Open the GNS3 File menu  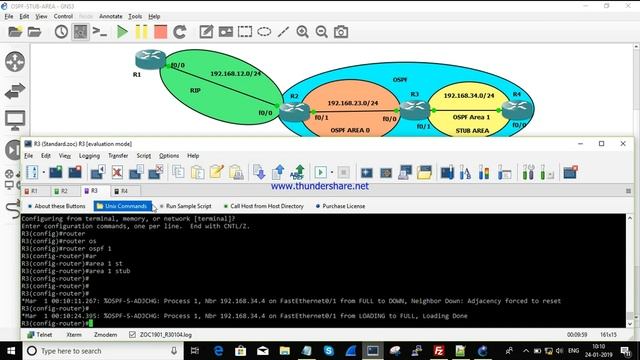click(9, 16)
